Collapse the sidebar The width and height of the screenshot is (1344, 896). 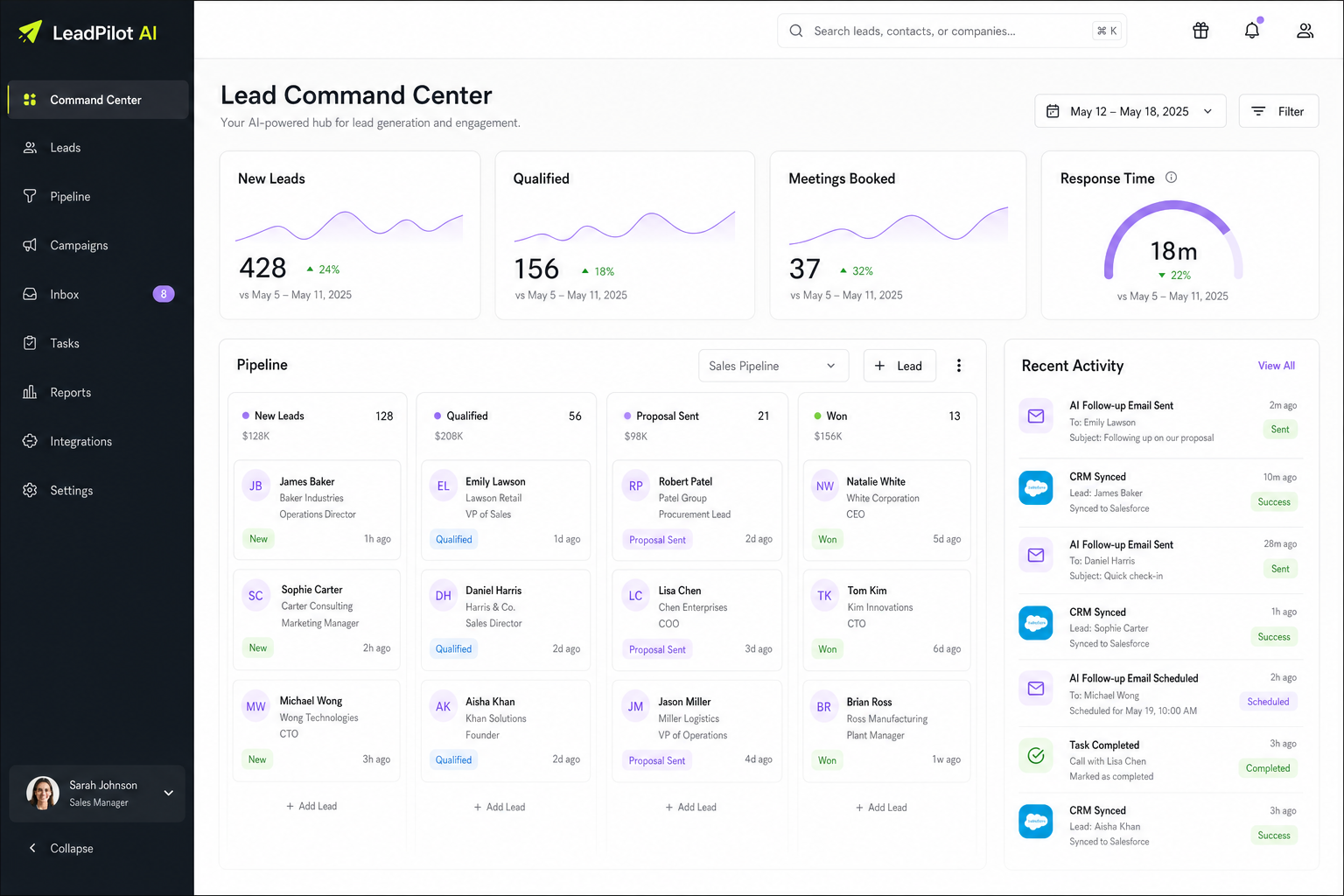61,848
